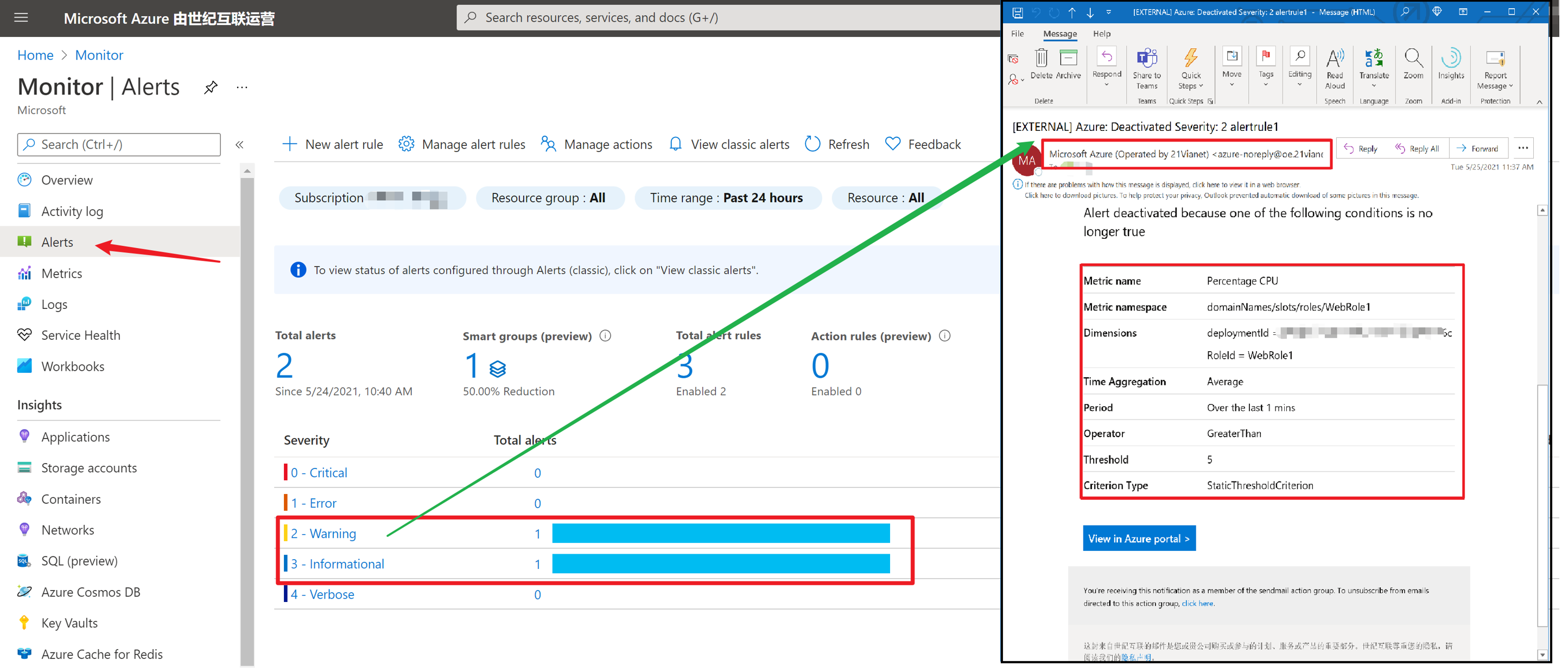Switch to the Help tab in Outlook
Image resolution: width=1568 pixels, height=672 pixels.
(x=1101, y=34)
